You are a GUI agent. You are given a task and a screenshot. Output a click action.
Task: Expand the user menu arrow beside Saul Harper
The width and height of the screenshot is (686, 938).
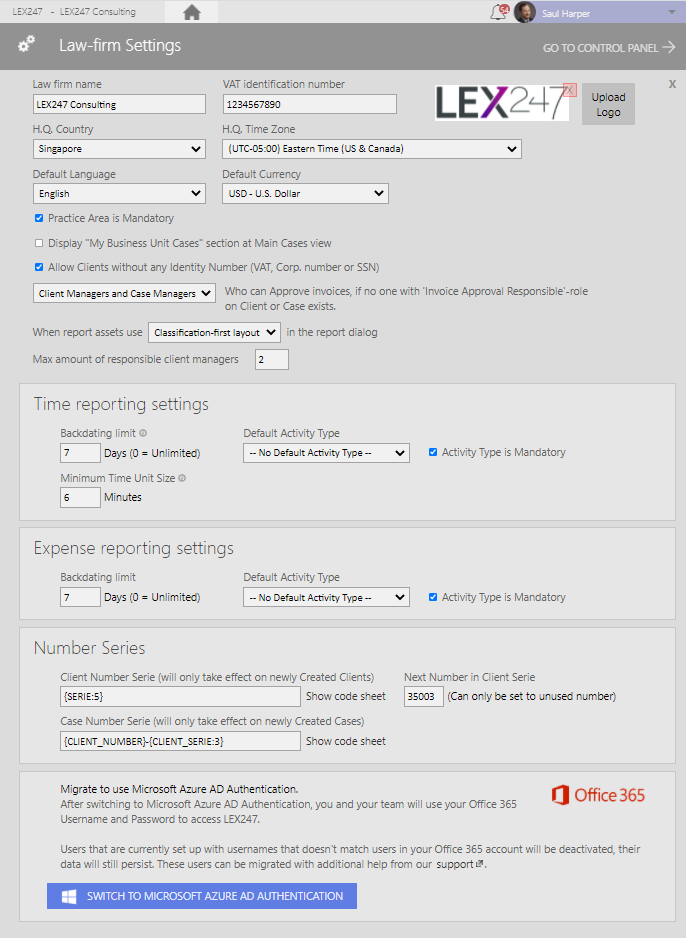click(672, 12)
